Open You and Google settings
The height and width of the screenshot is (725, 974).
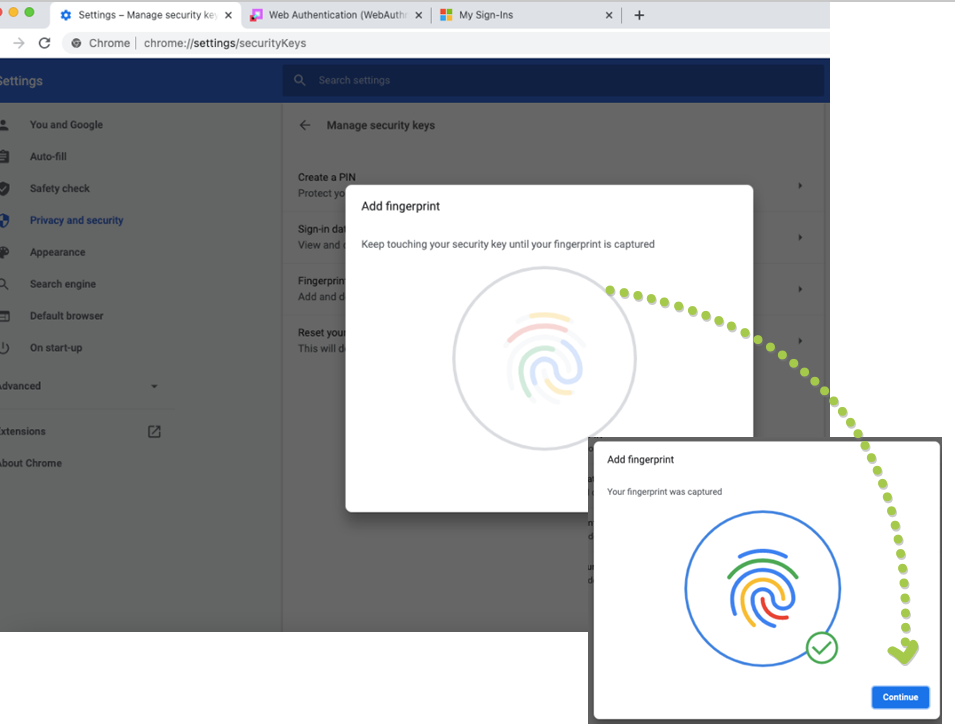pyautogui.click(x=66, y=124)
